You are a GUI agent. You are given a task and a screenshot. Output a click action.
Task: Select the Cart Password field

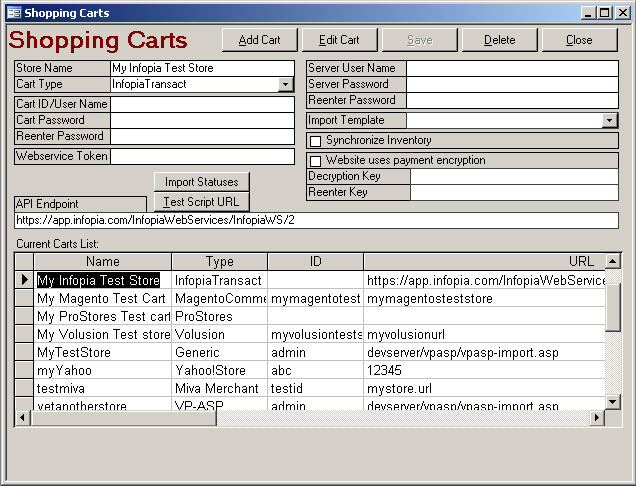click(x=202, y=120)
